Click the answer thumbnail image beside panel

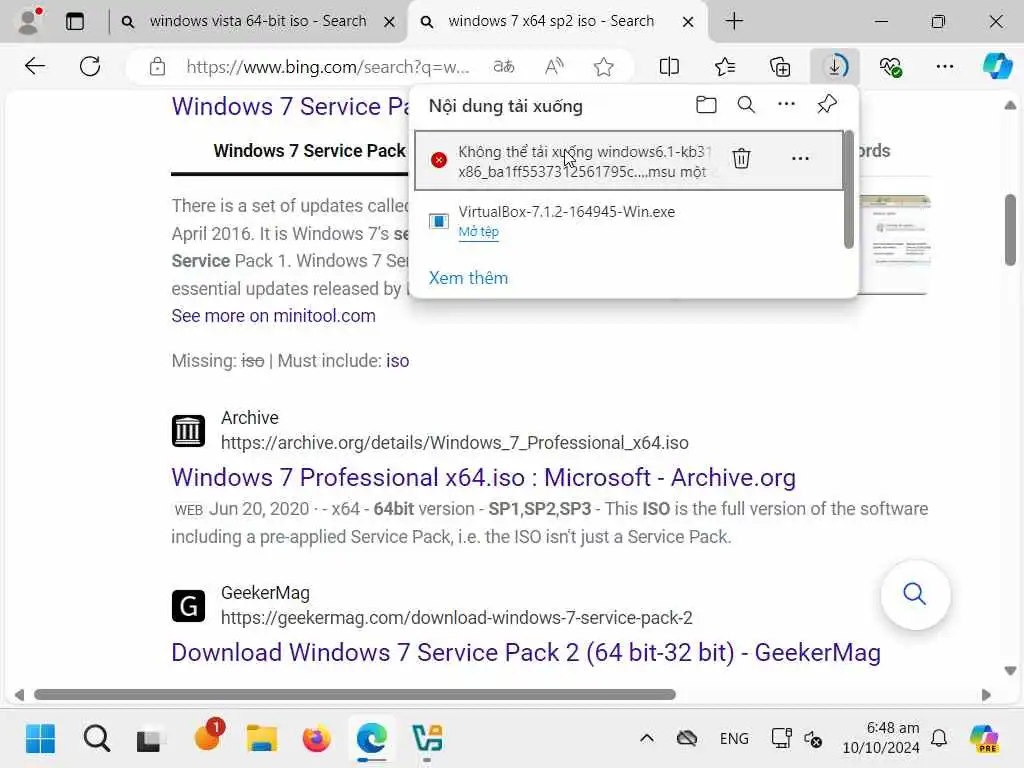[895, 244]
